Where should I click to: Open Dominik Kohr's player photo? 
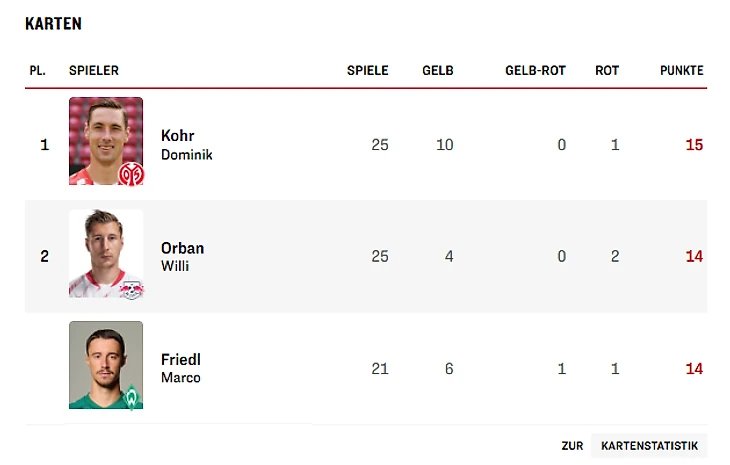click(106, 141)
